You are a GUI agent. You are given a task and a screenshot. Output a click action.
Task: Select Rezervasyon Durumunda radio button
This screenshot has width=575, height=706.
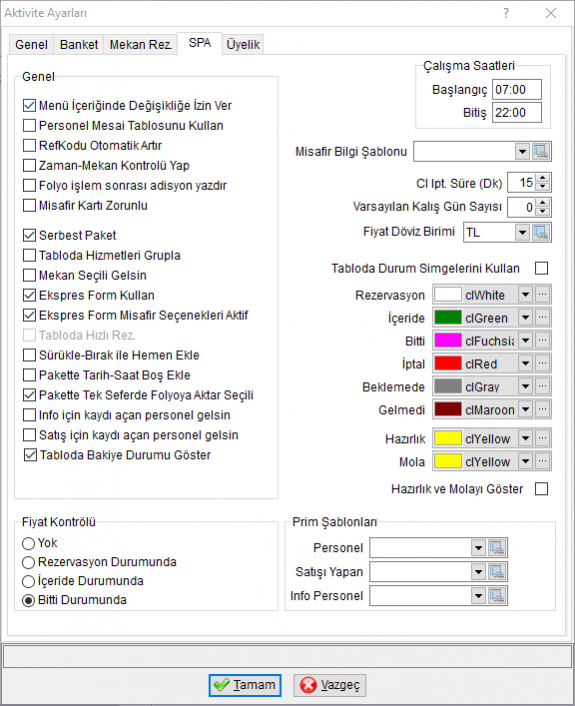pos(28,562)
